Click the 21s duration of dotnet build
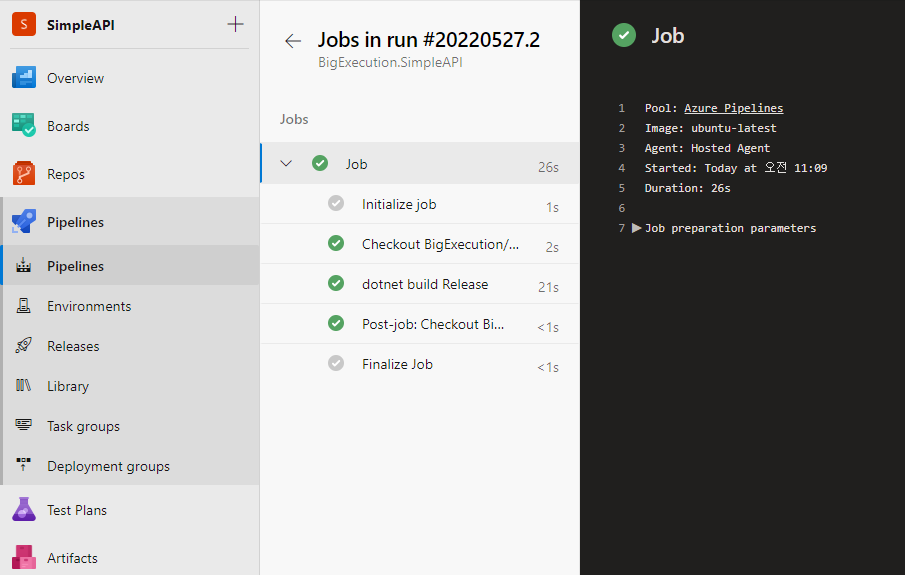The image size is (905, 575). point(548,287)
